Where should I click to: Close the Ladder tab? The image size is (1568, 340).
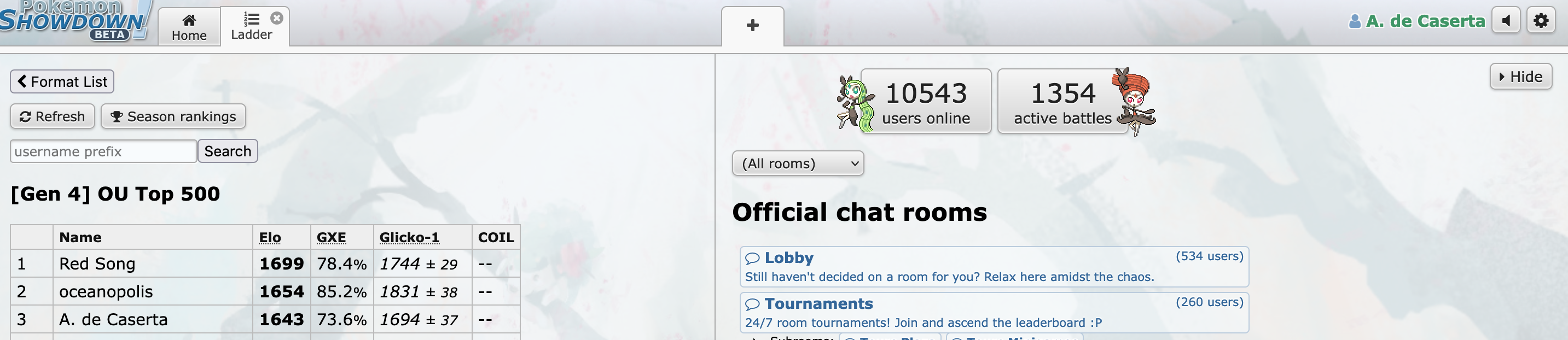[x=277, y=18]
